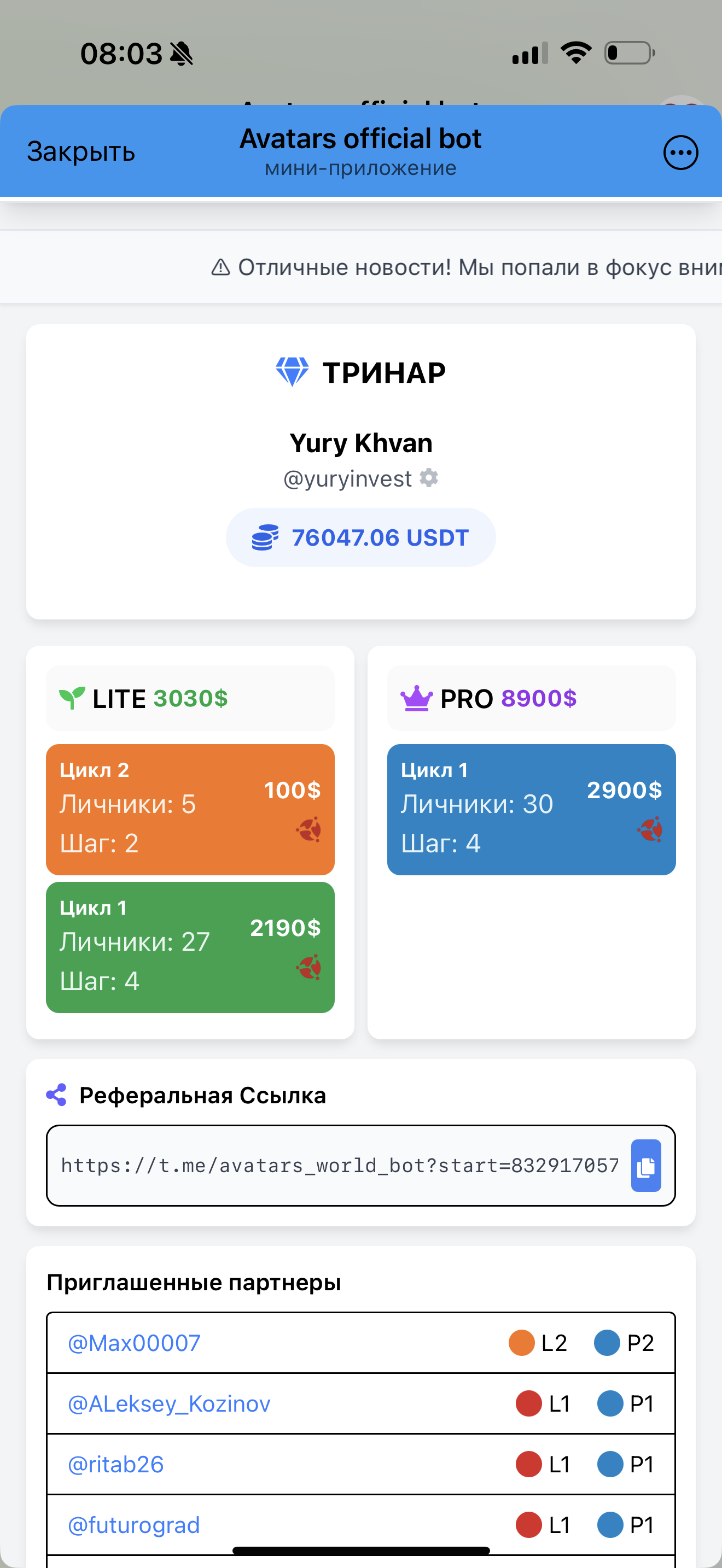Open partner @ALeksey_Kozinov link

(x=169, y=1403)
